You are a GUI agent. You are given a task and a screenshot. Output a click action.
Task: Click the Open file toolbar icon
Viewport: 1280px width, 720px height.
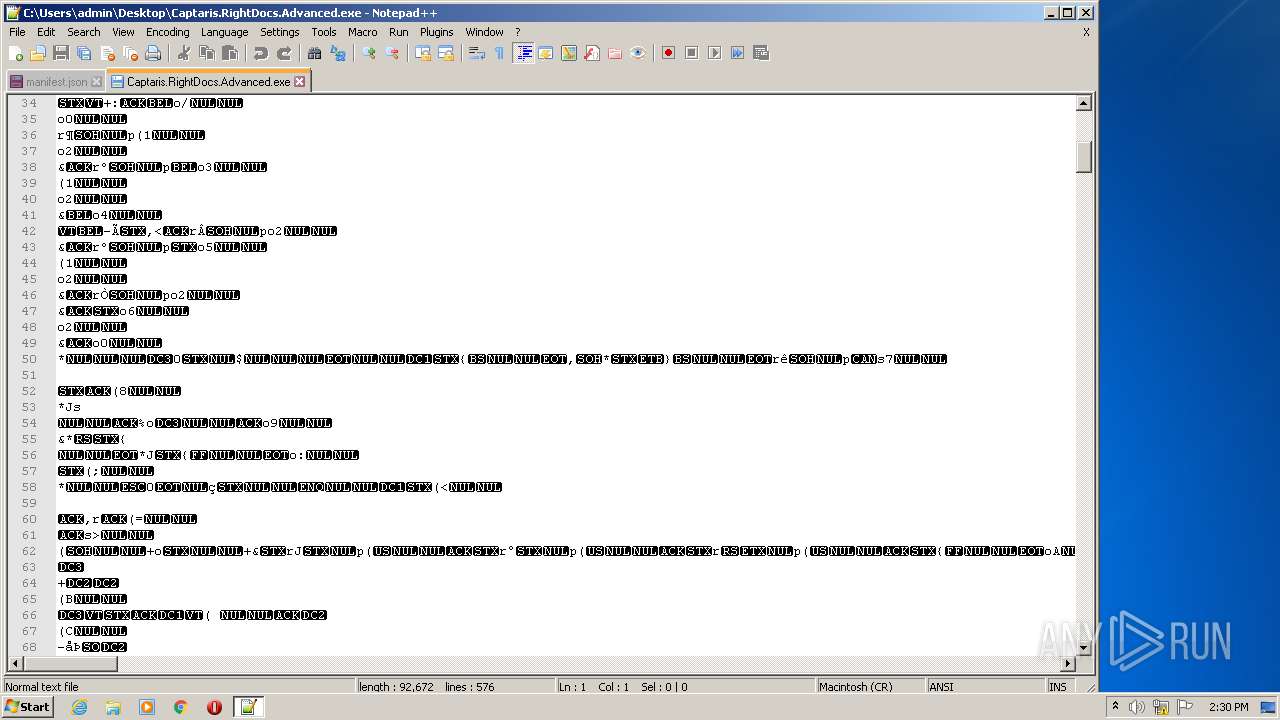tap(38, 53)
